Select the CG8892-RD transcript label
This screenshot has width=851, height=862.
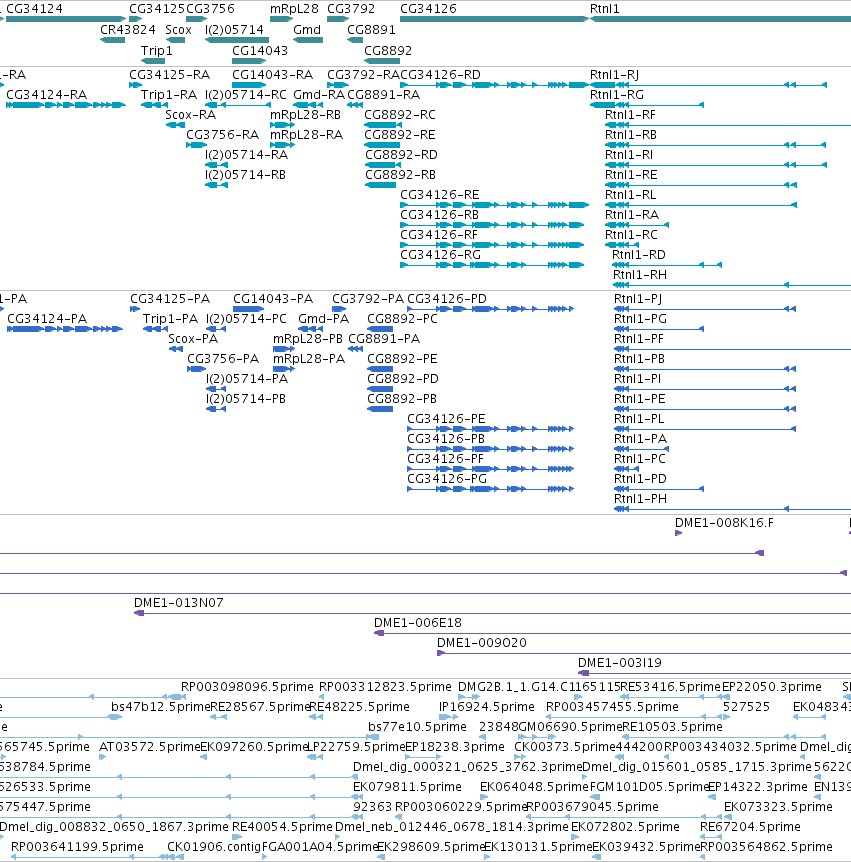pyautogui.click(x=401, y=154)
